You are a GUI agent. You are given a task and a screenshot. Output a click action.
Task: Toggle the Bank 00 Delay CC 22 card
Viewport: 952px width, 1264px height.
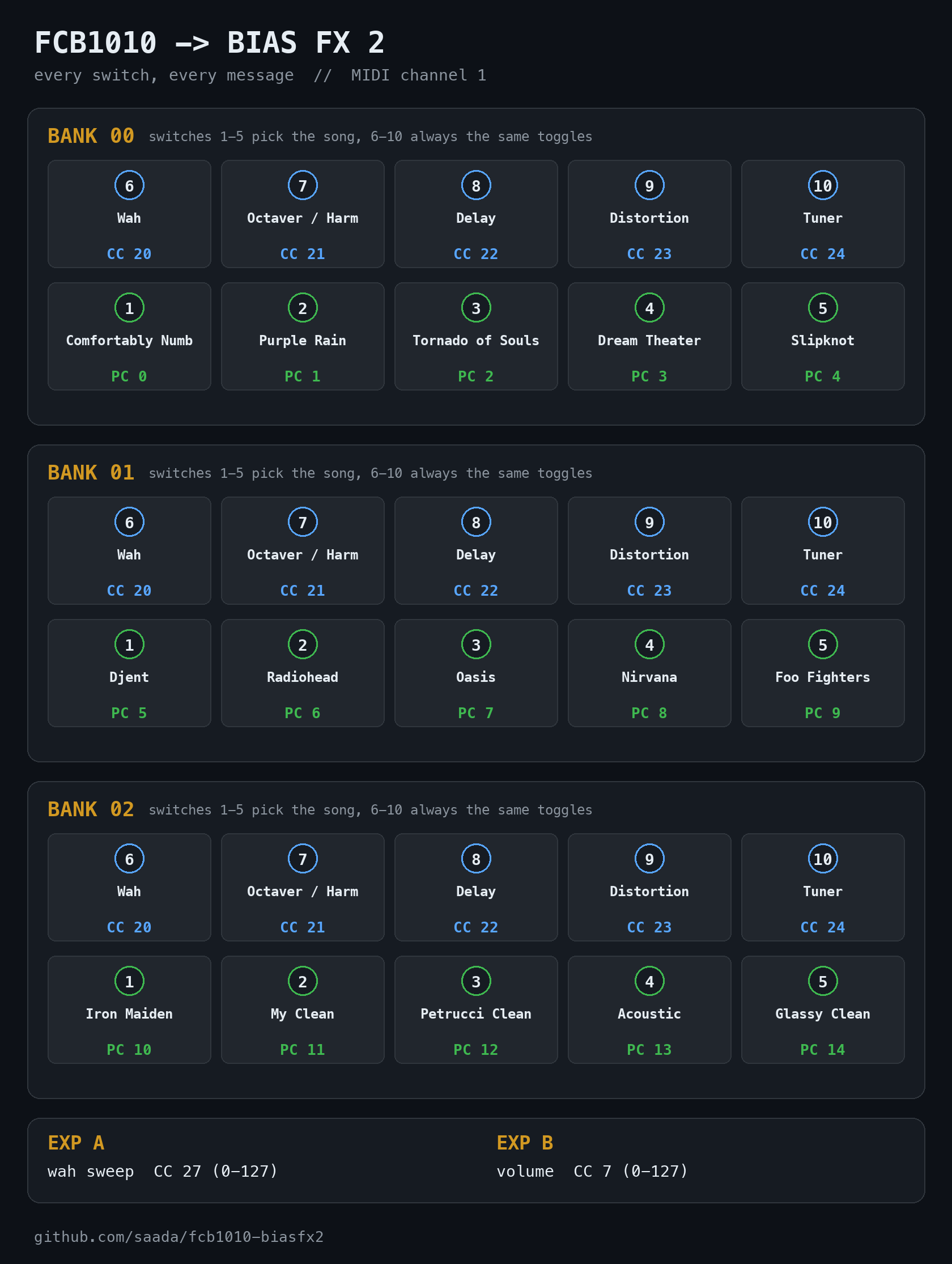[476, 214]
